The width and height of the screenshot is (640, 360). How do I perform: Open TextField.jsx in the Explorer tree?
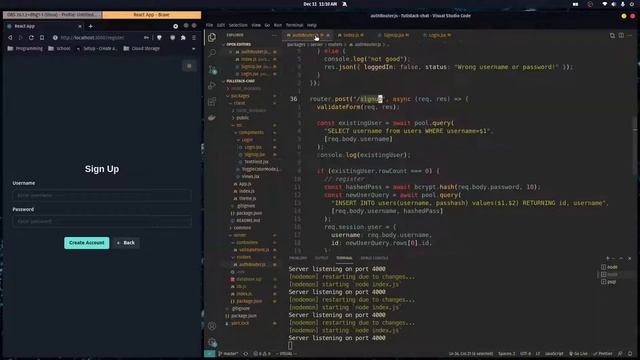click(256, 162)
